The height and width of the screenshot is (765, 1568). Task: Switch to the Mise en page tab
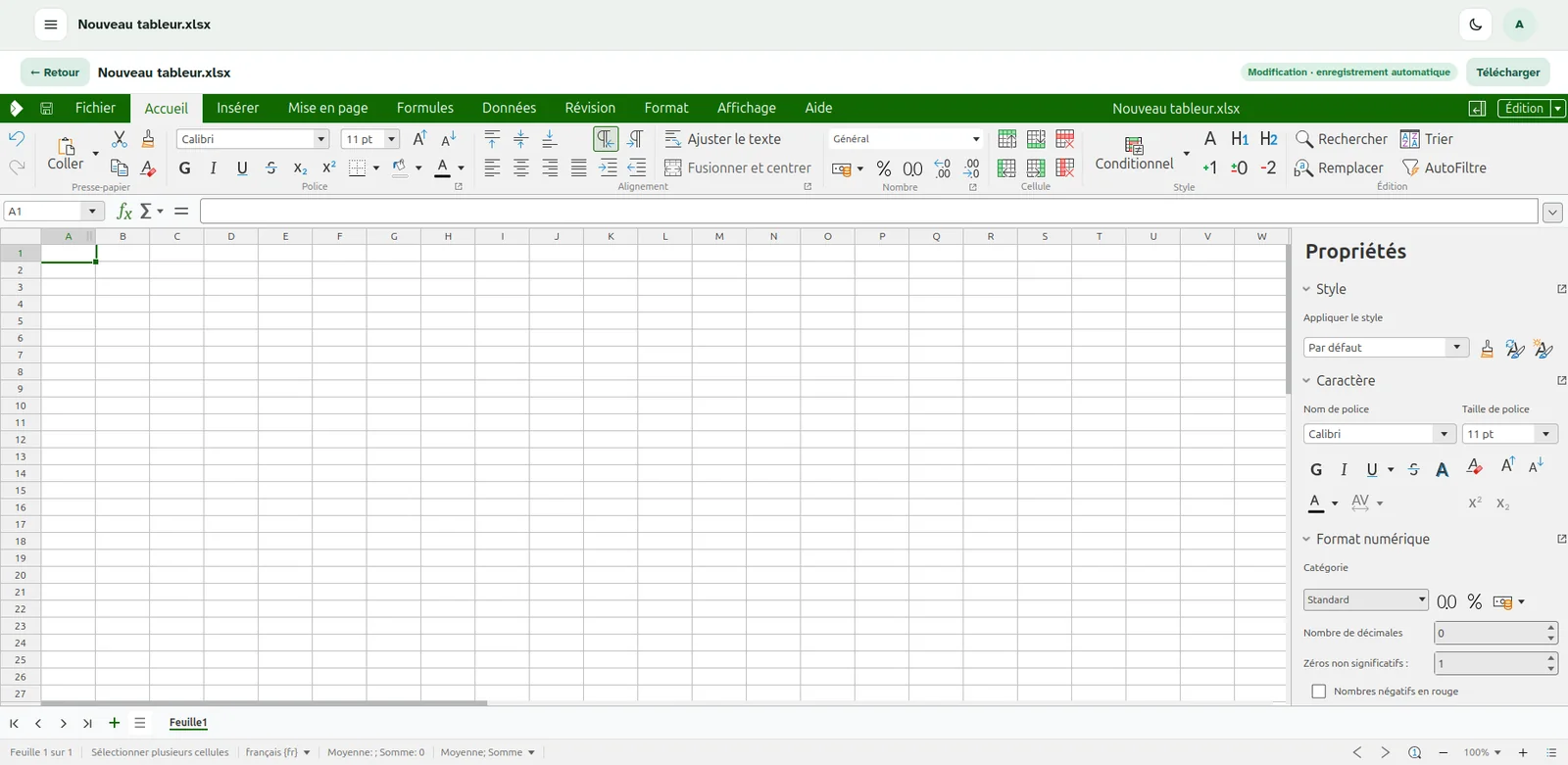point(328,108)
